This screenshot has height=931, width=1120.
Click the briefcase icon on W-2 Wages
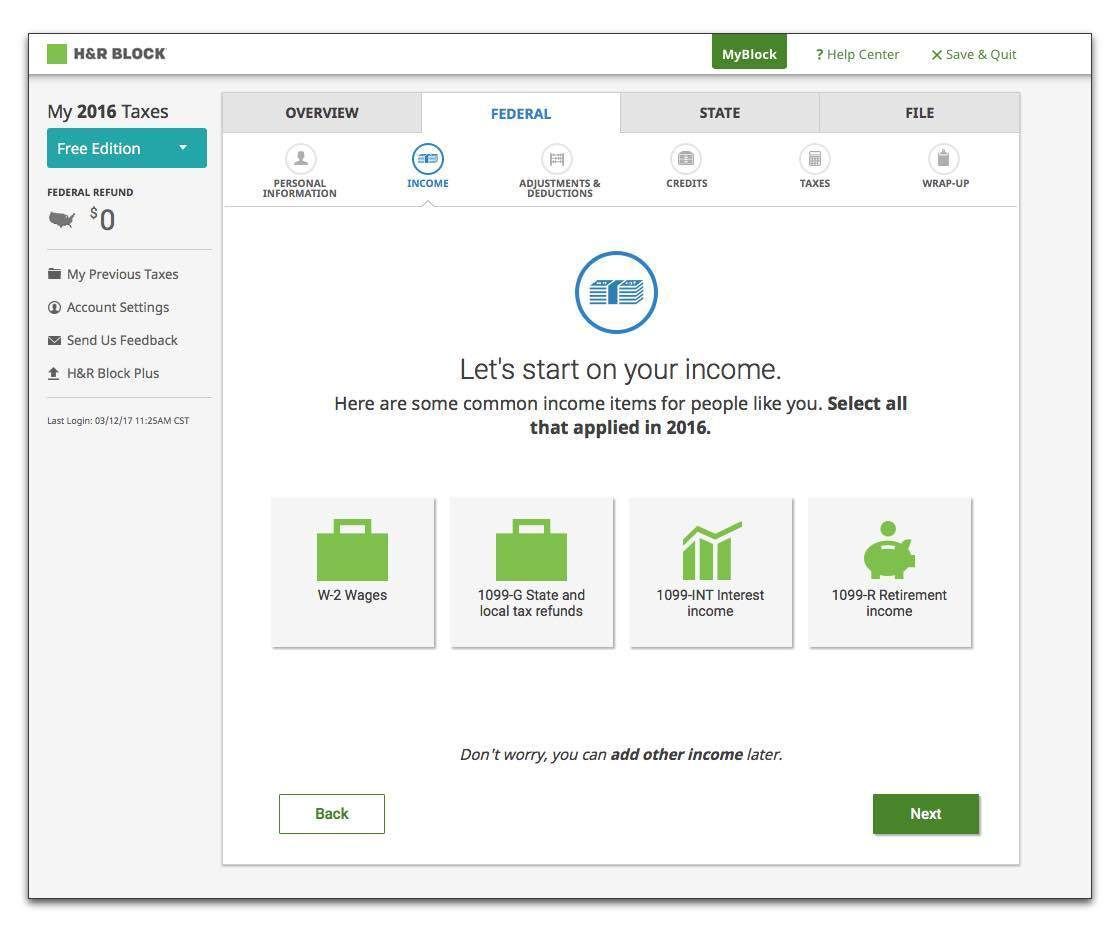pos(352,549)
